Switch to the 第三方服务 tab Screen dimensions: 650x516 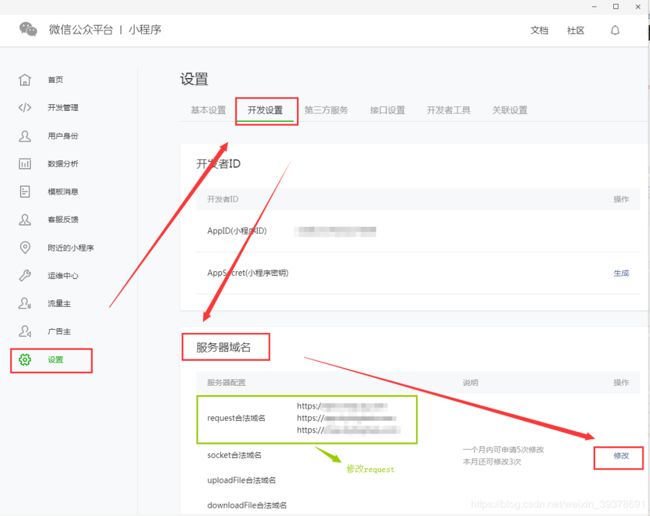click(326, 110)
